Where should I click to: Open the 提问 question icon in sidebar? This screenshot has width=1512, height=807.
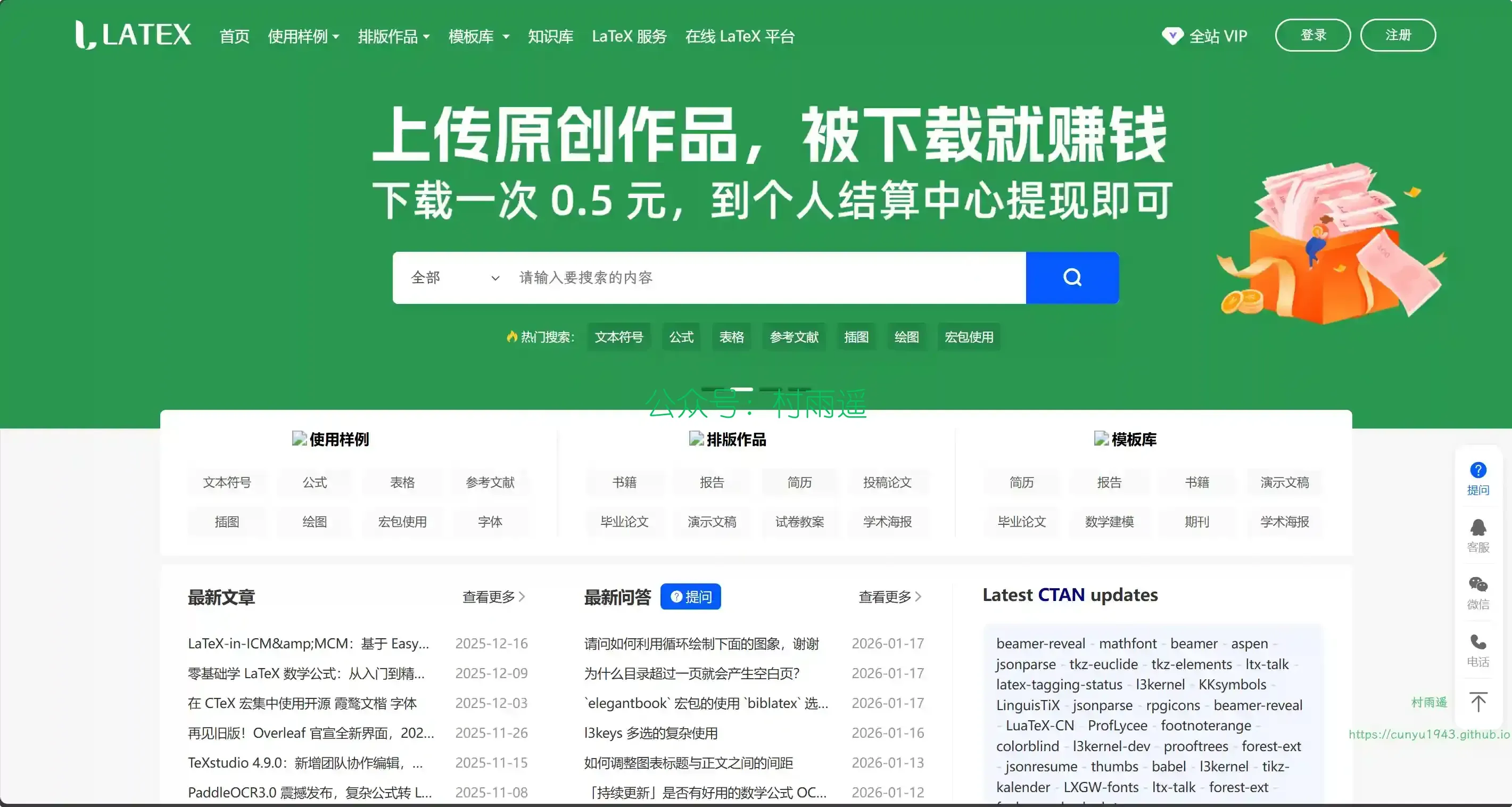coord(1477,470)
